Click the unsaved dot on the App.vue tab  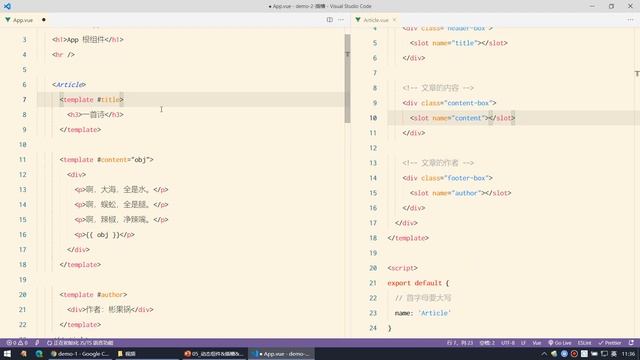(44, 20)
